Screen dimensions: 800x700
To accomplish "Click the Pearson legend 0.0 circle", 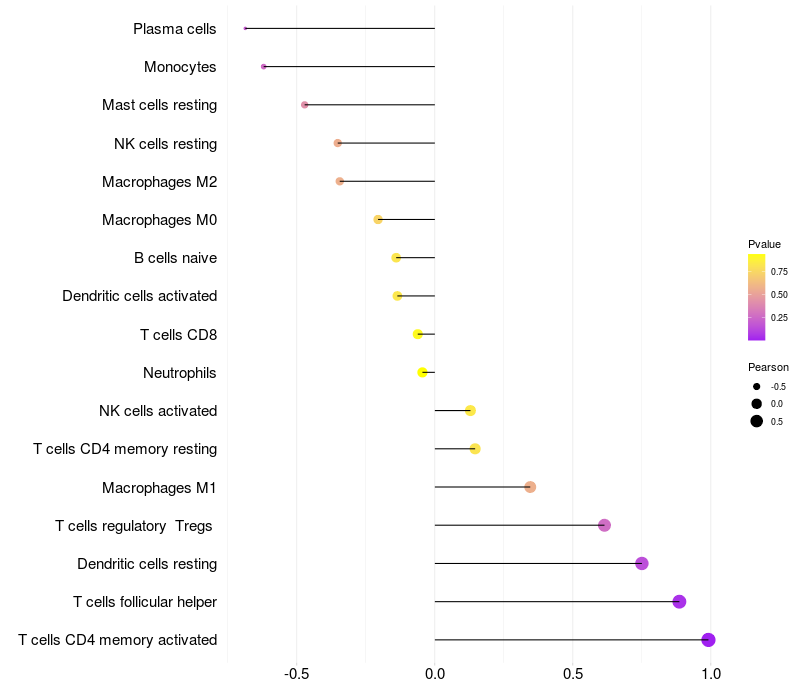I will coord(757,403).
